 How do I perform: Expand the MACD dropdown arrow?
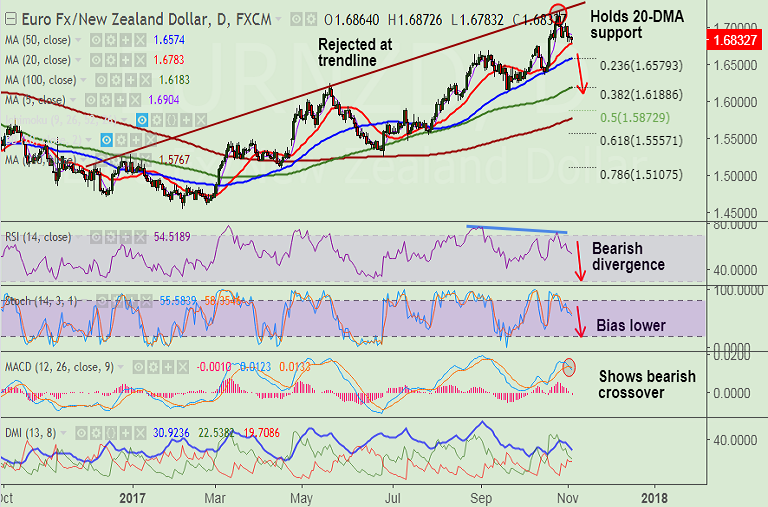(120, 367)
